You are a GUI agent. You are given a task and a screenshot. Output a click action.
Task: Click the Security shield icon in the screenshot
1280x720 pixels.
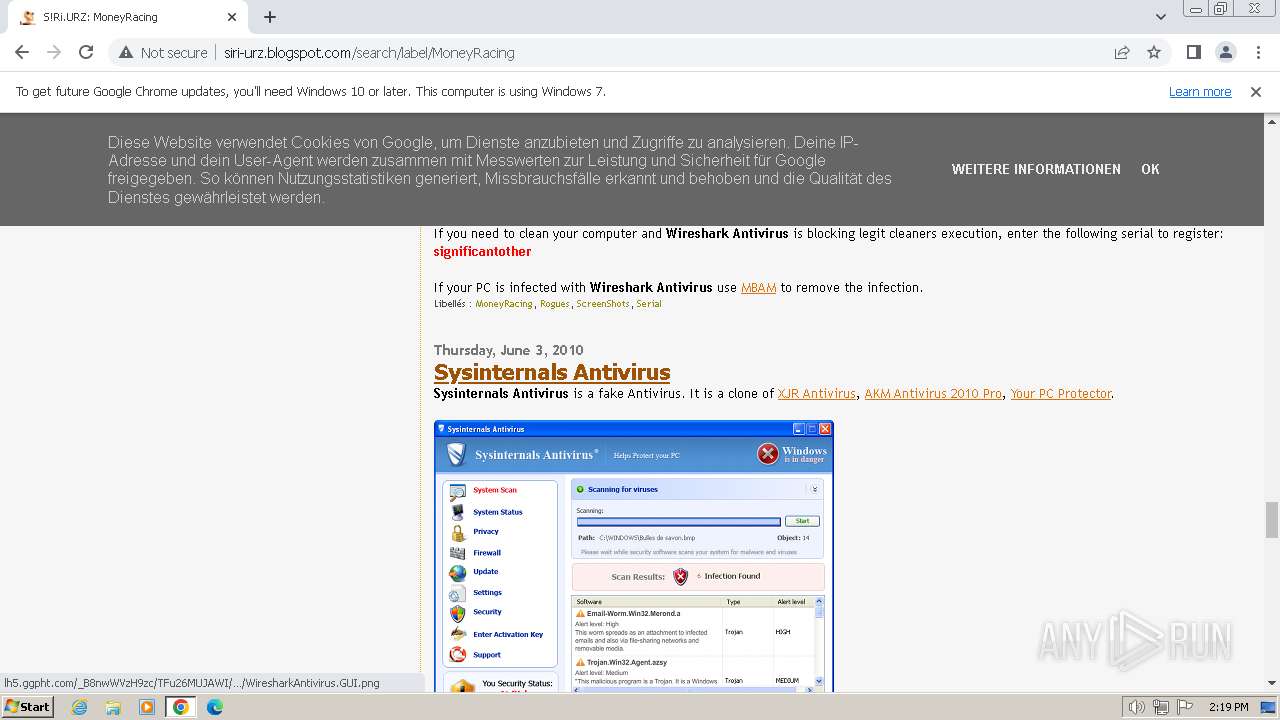tap(458, 613)
